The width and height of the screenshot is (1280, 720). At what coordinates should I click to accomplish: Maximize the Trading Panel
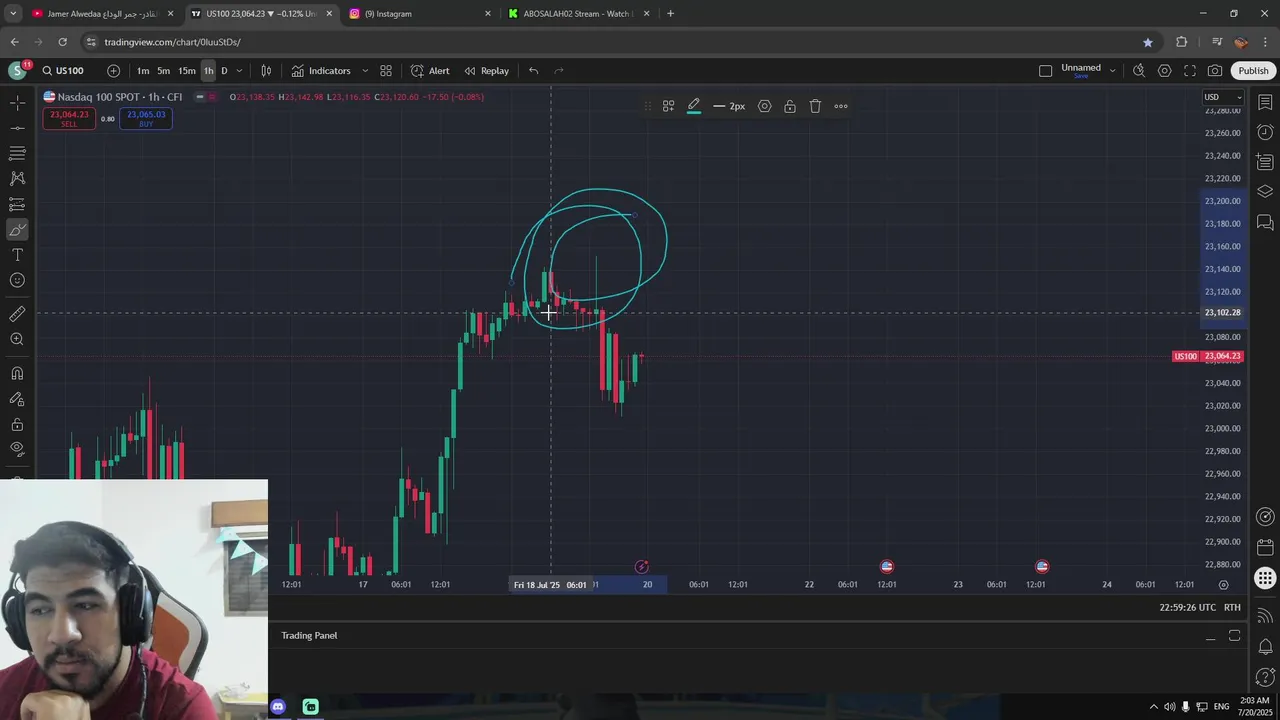(x=1234, y=636)
